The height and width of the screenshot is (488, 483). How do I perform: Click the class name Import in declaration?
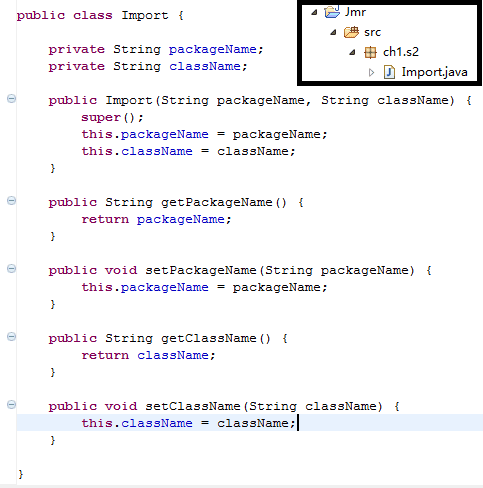[x=145, y=15]
